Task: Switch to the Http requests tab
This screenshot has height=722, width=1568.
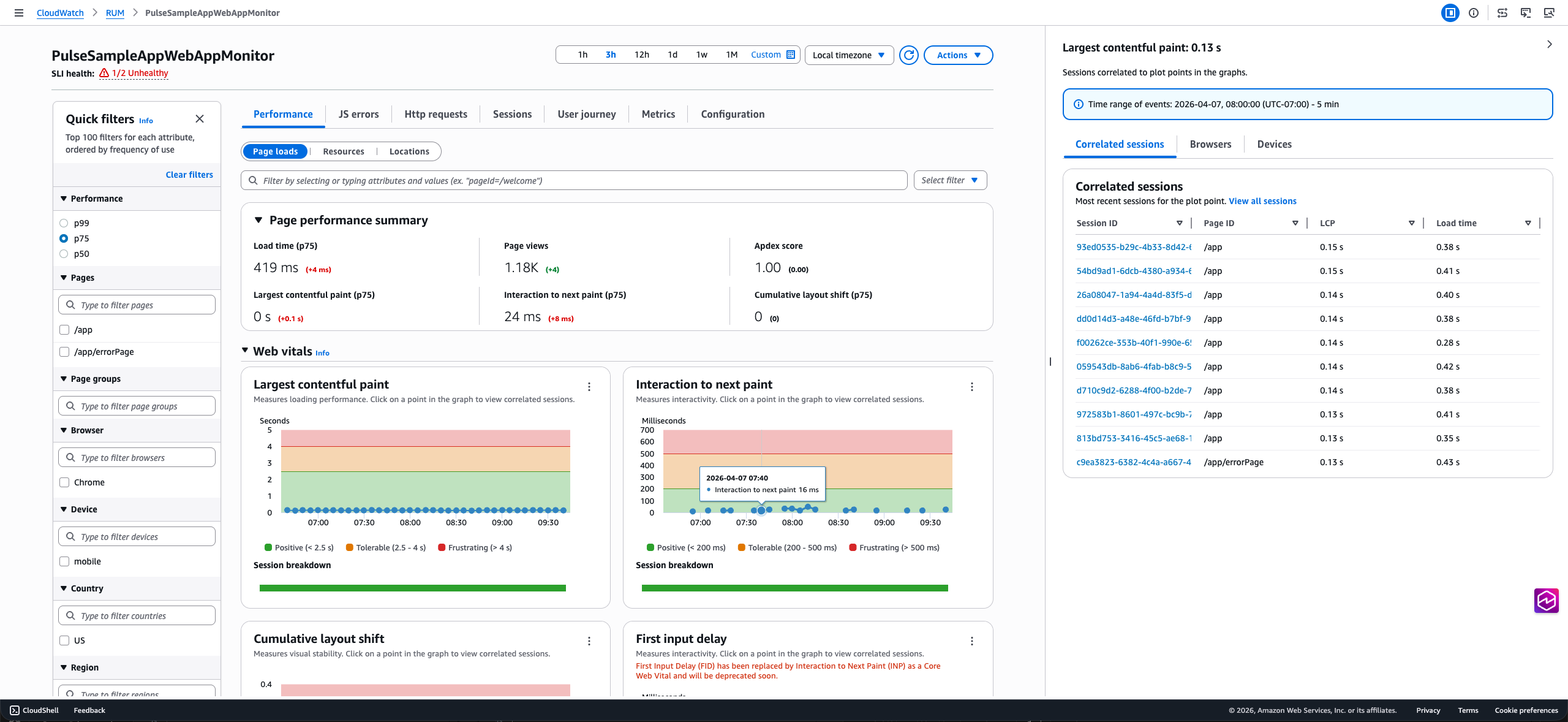Action: coord(435,114)
